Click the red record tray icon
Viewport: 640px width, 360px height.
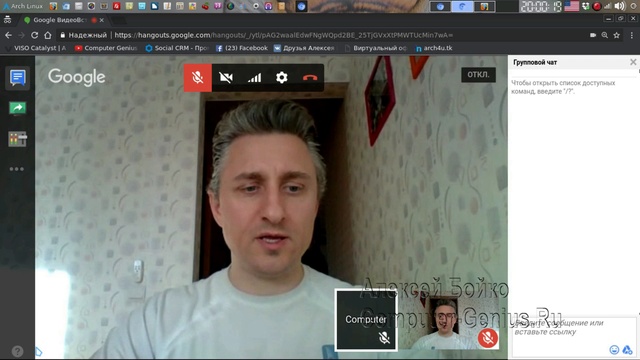click(597, 6)
